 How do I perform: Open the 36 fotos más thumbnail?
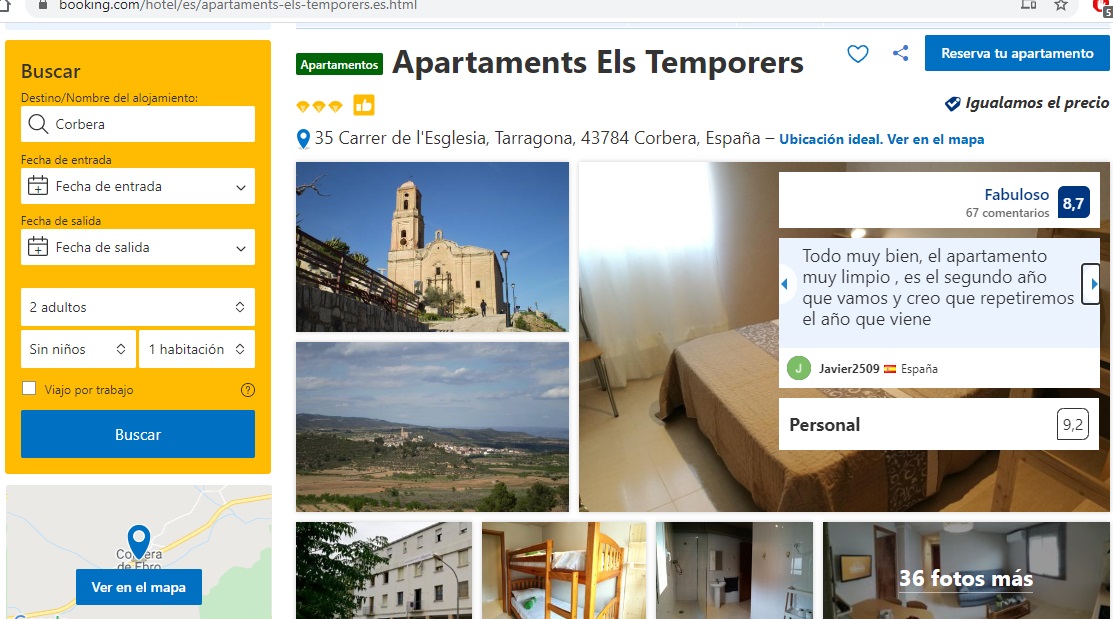click(x=966, y=571)
